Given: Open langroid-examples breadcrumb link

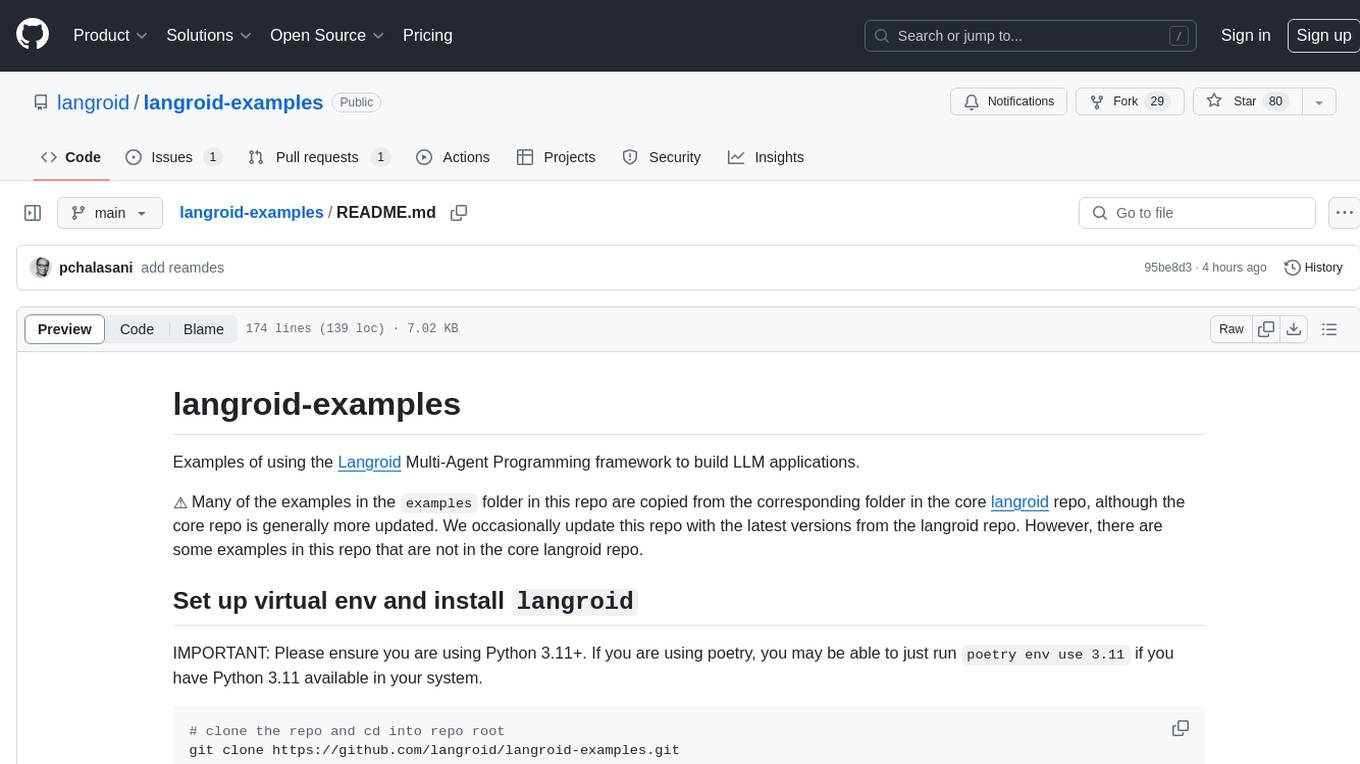Looking at the screenshot, I should [251, 212].
